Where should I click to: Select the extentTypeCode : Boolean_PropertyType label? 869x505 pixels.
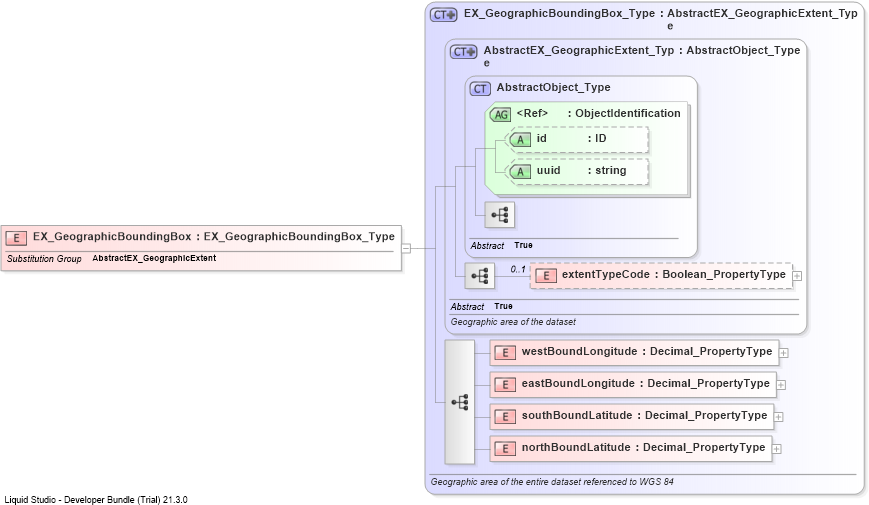[x=674, y=274]
